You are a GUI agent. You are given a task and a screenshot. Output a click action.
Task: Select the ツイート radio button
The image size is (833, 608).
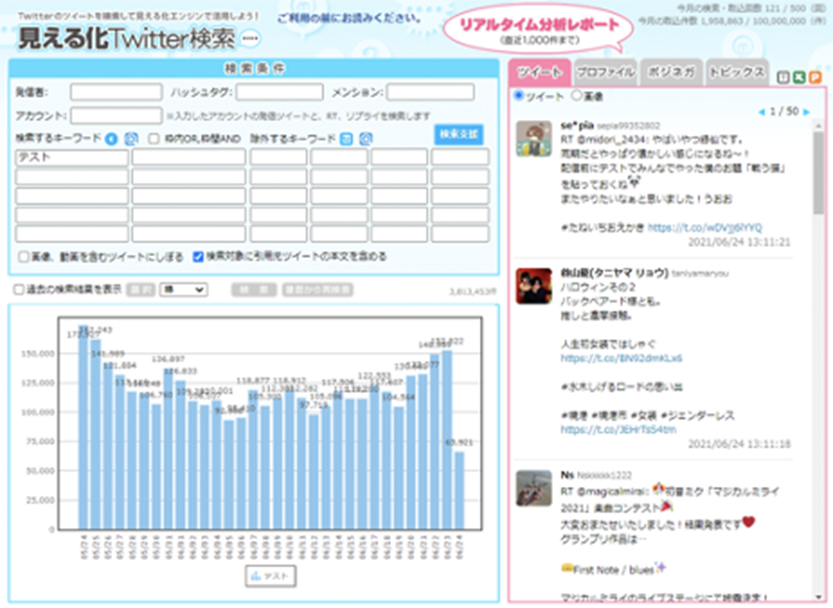tap(519, 96)
